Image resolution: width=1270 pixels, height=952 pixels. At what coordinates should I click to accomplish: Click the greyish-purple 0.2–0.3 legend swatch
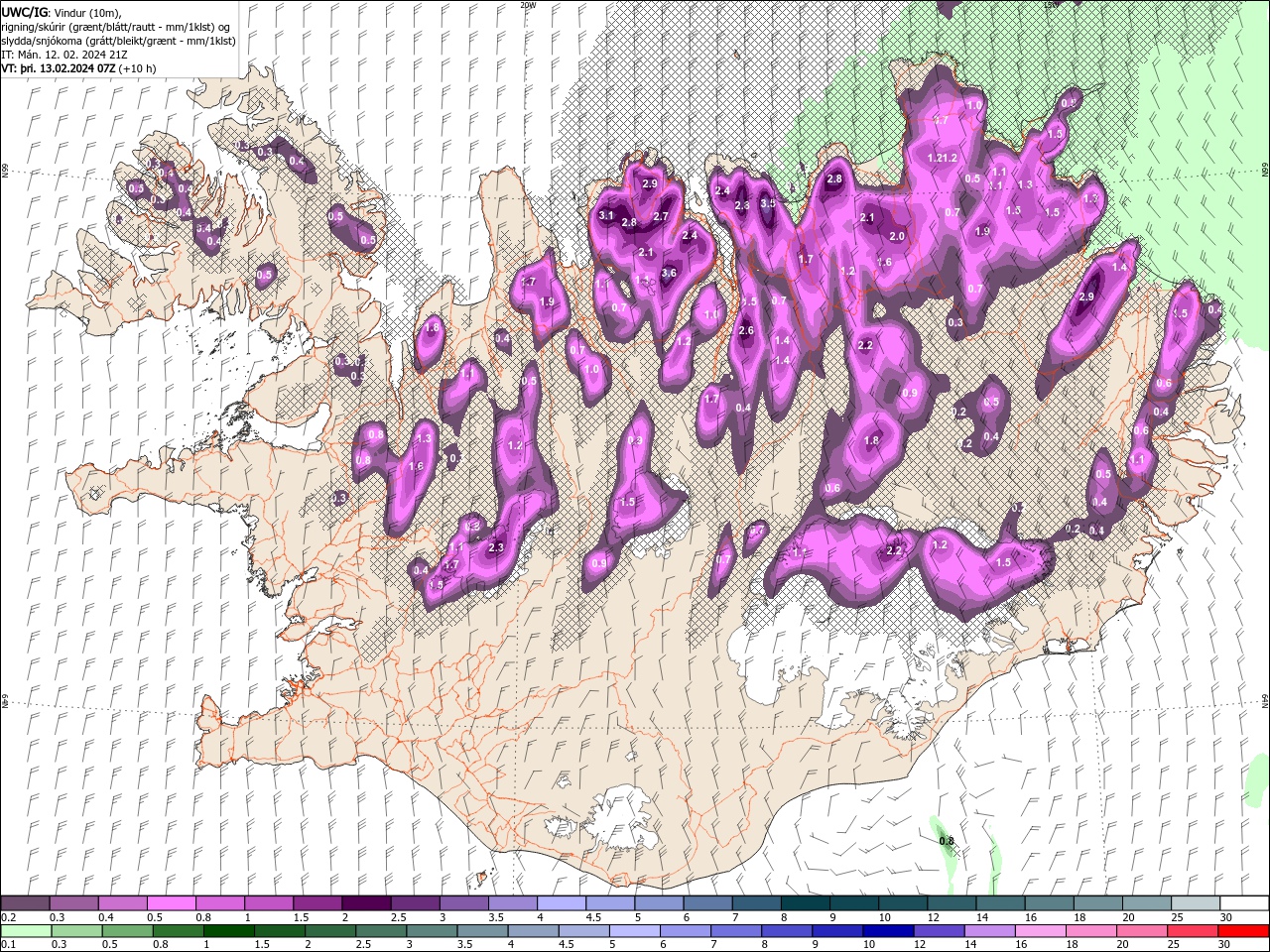coord(25,903)
